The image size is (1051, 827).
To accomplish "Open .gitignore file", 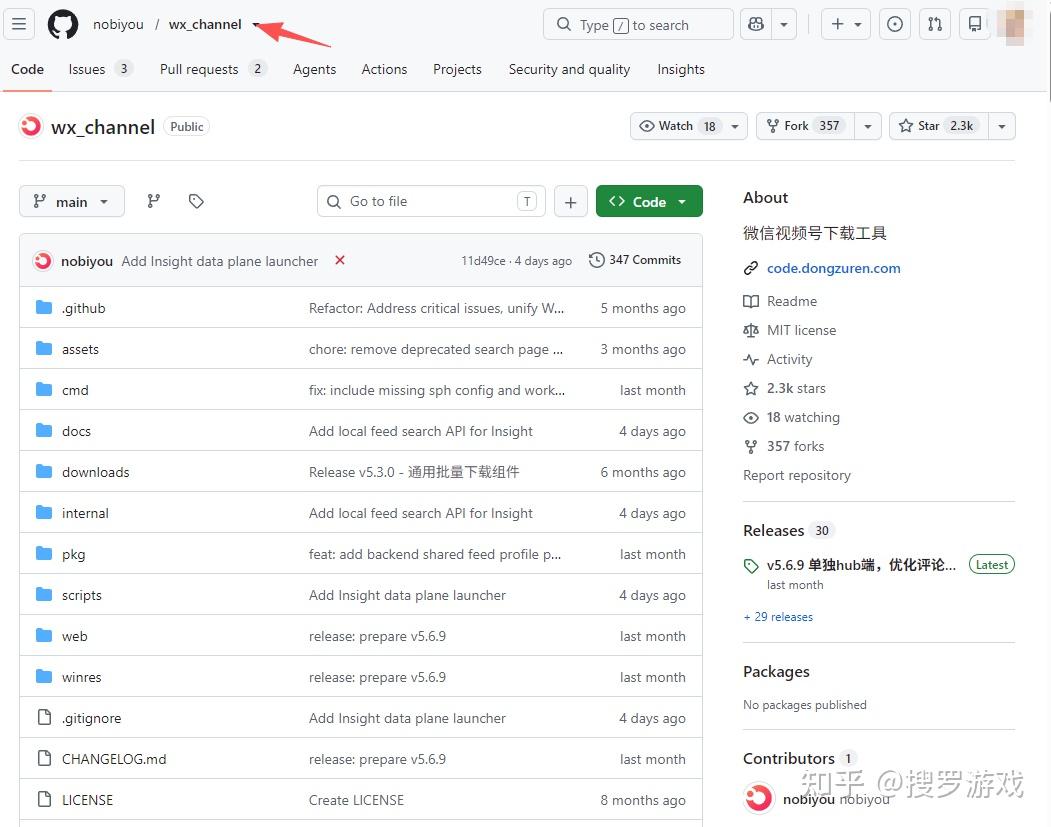I will click(x=91, y=718).
